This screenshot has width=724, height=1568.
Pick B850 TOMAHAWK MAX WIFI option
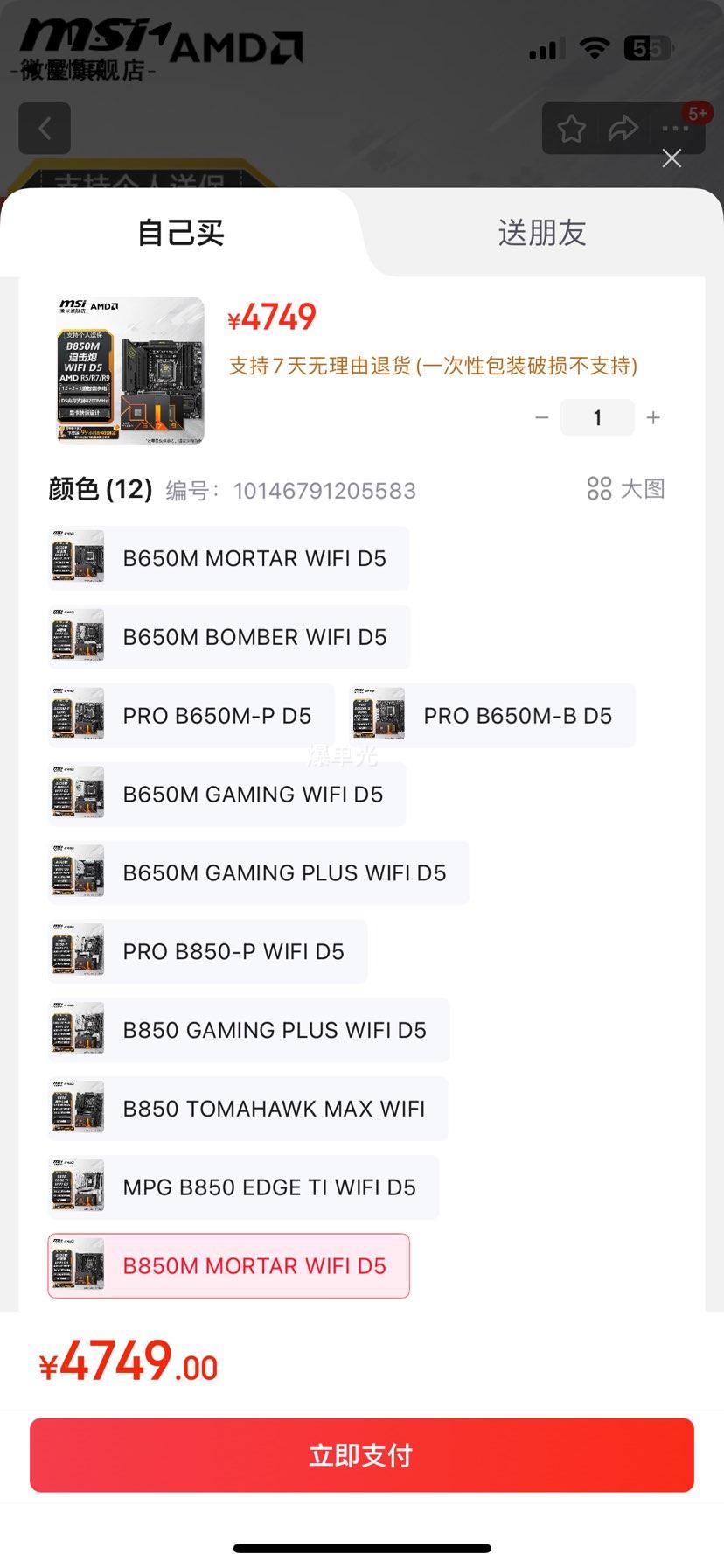pos(248,1109)
